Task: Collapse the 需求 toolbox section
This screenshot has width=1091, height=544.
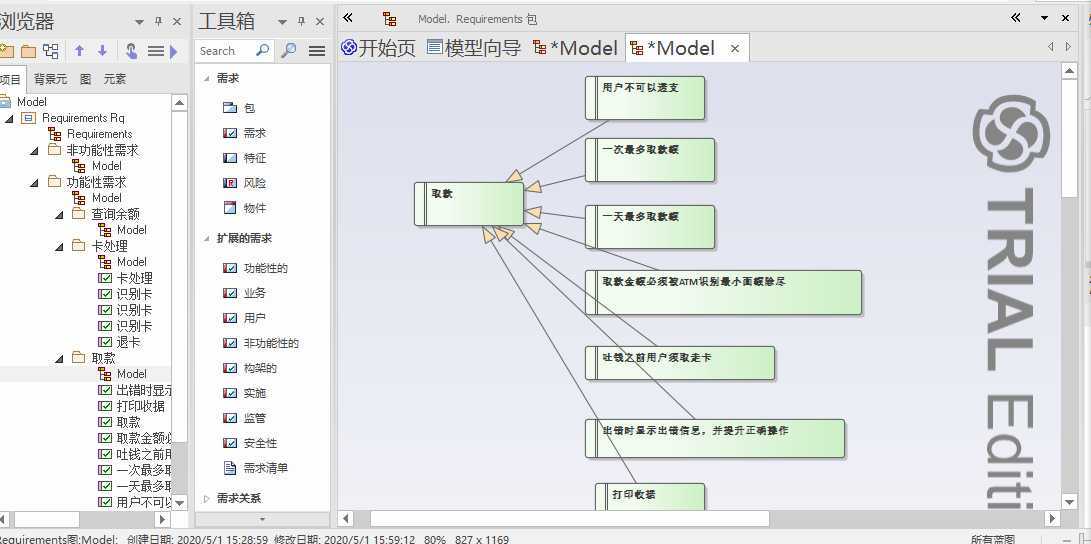Action: (x=207, y=79)
